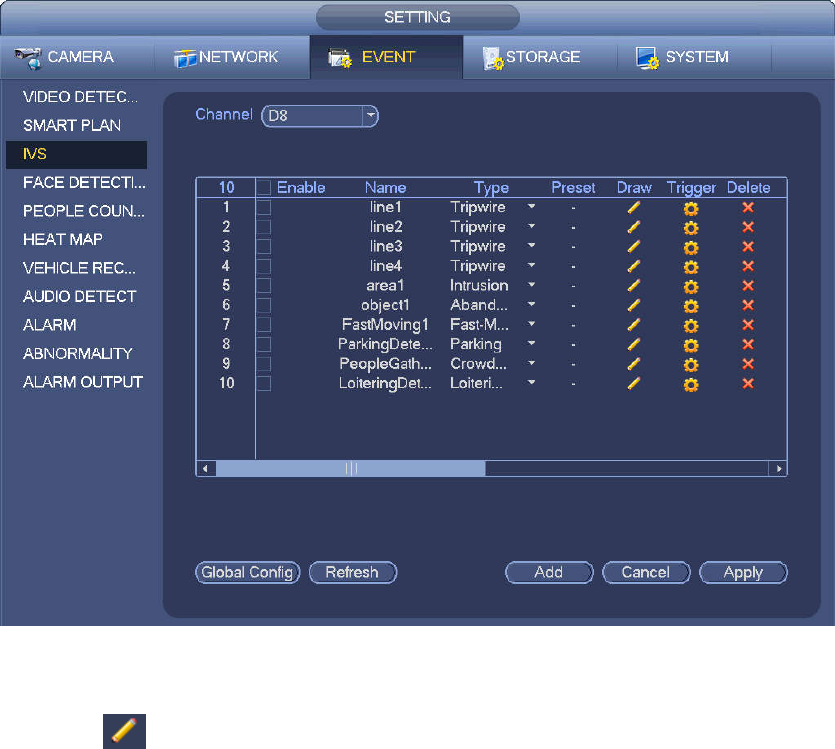Click the draw pencil icon for line1
Image resolution: width=835 pixels, height=749 pixels.
coord(634,208)
